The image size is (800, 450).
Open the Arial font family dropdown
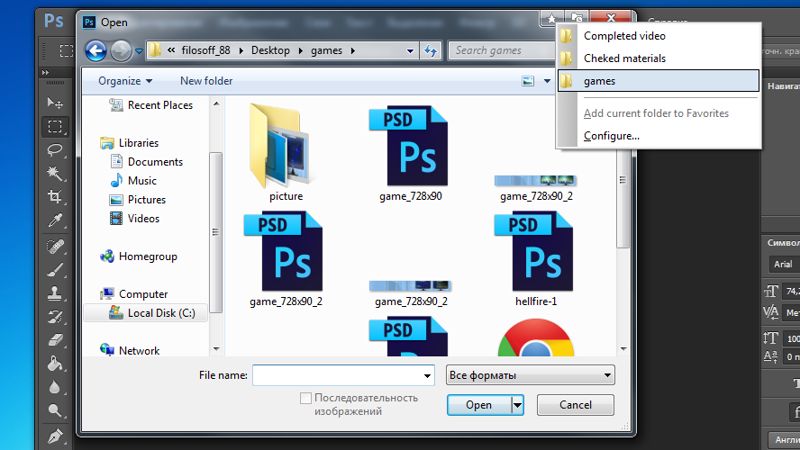coord(784,264)
